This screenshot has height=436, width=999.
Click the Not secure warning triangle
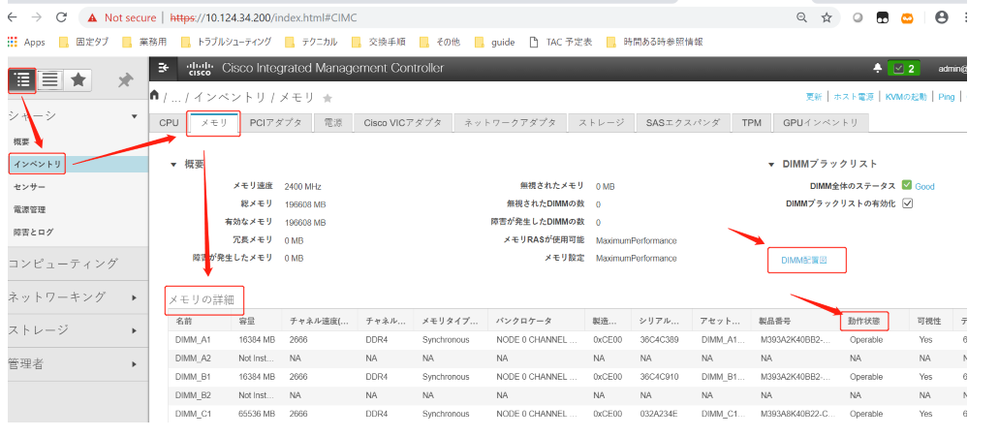pyautogui.click(x=93, y=18)
